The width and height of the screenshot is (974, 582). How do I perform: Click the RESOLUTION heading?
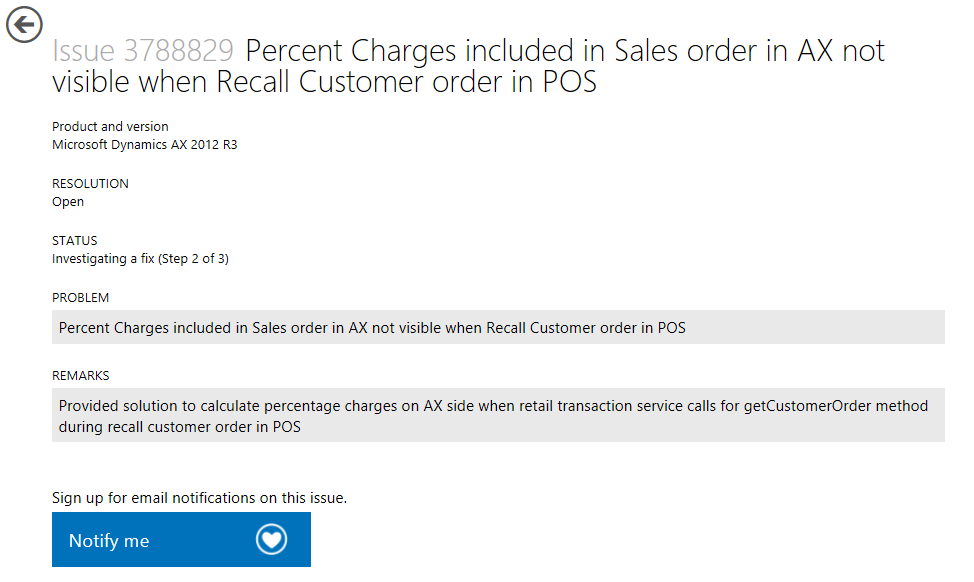click(x=90, y=184)
